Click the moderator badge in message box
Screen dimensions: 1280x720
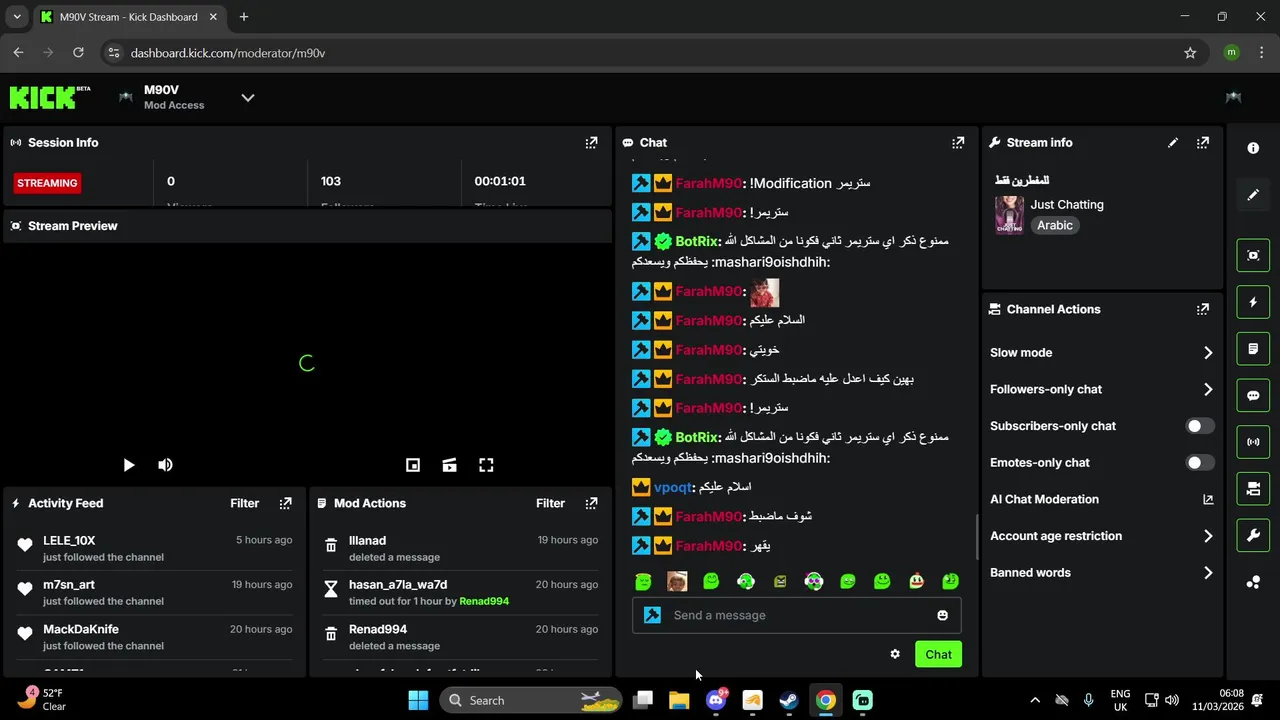click(x=652, y=615)
